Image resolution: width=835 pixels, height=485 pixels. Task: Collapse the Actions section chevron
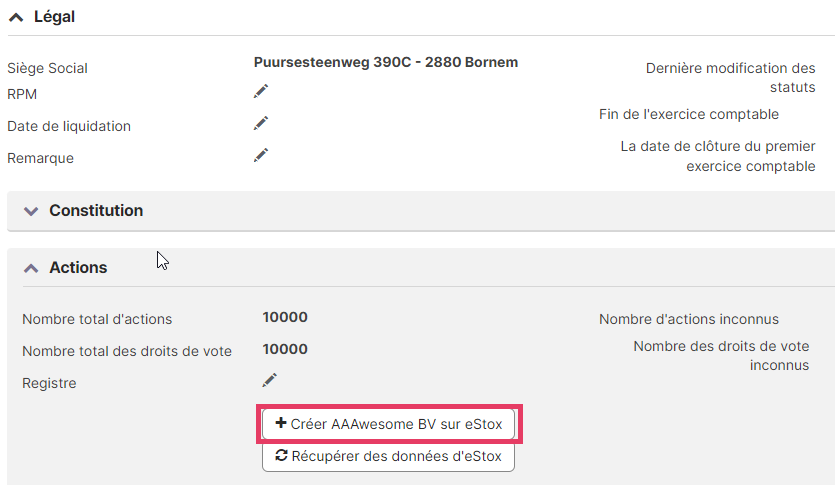click(31, 268)
